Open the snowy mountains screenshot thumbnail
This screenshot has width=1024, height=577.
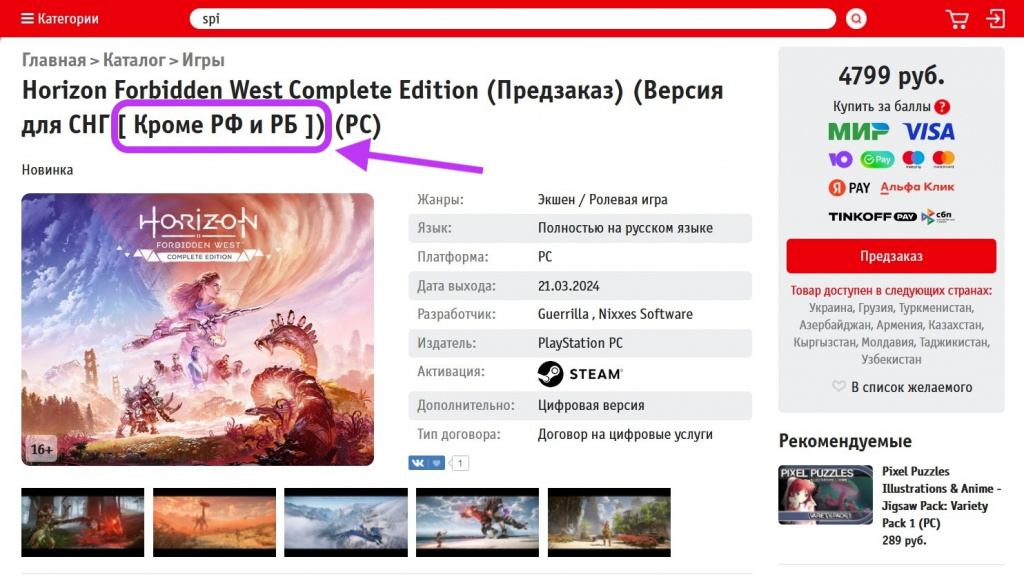pyautogui.click(x=345, y=522)
